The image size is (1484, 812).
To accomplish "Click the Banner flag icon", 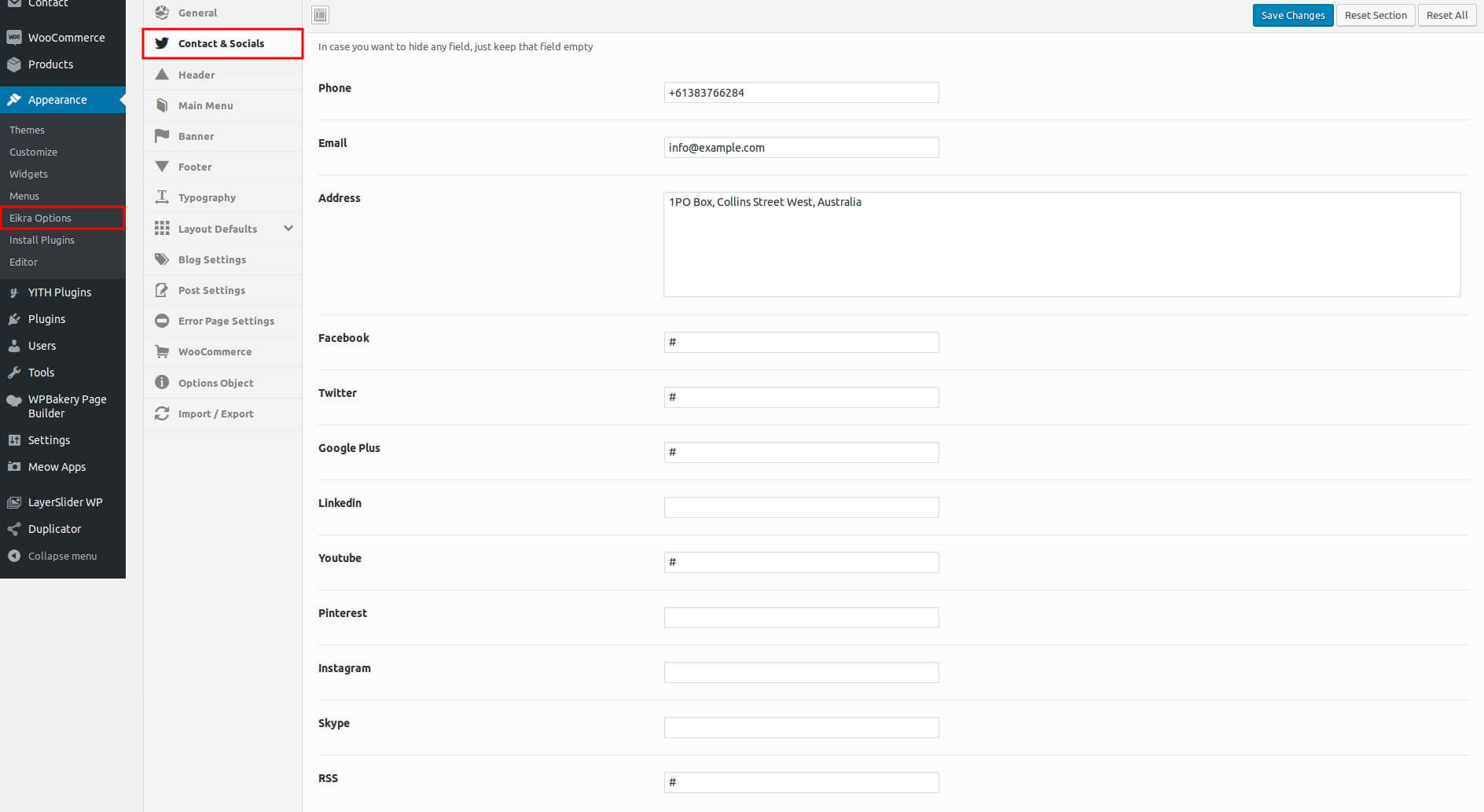I will pyautogui.click(x=162, y=136).
